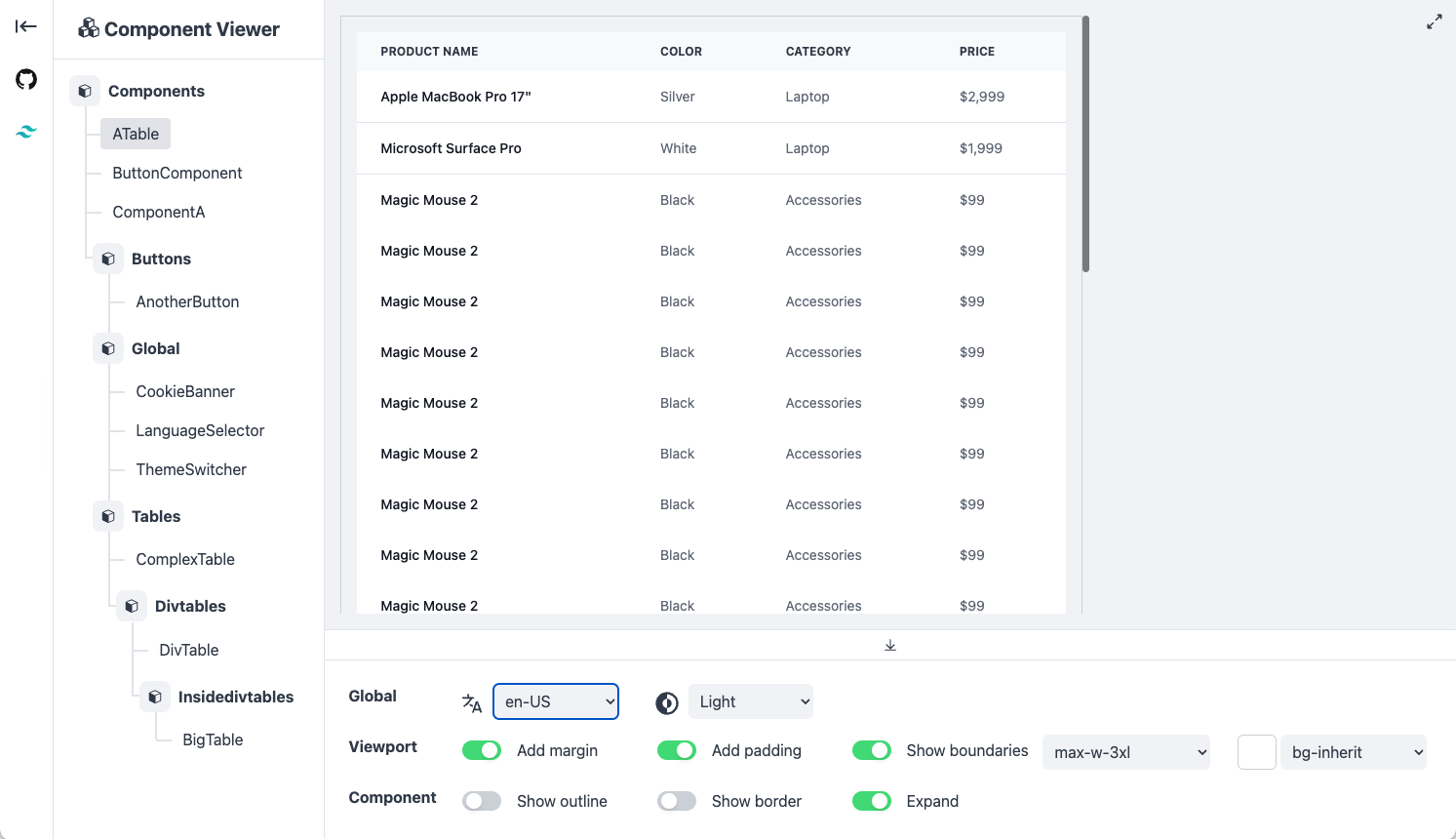The width and height of the screenshot is (1456, 839).
Task: Click the Global folder cube icon
Action: (x=108, y=348)
